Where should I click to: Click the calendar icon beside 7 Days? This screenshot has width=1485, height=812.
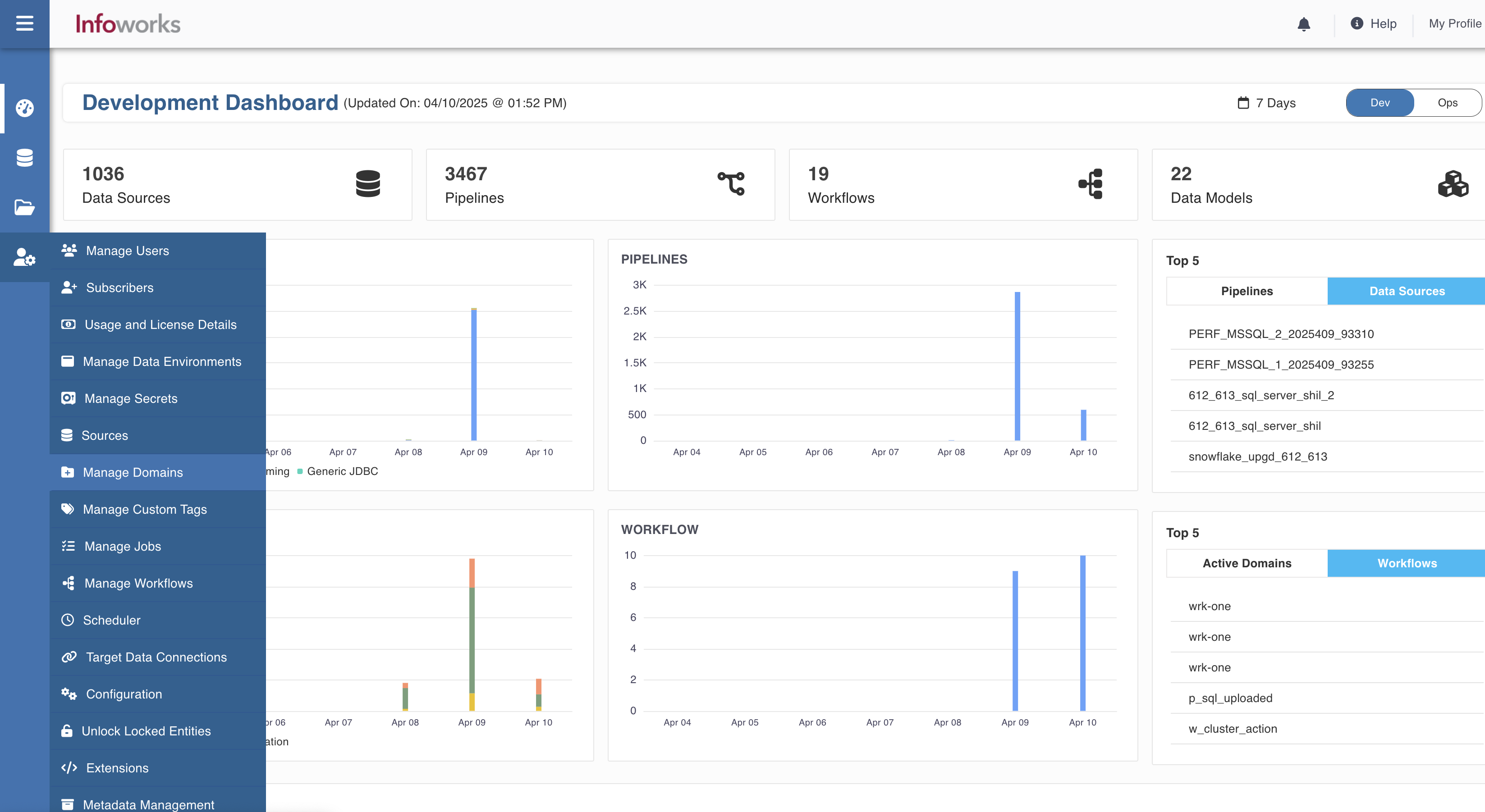tap(1243, 103)
